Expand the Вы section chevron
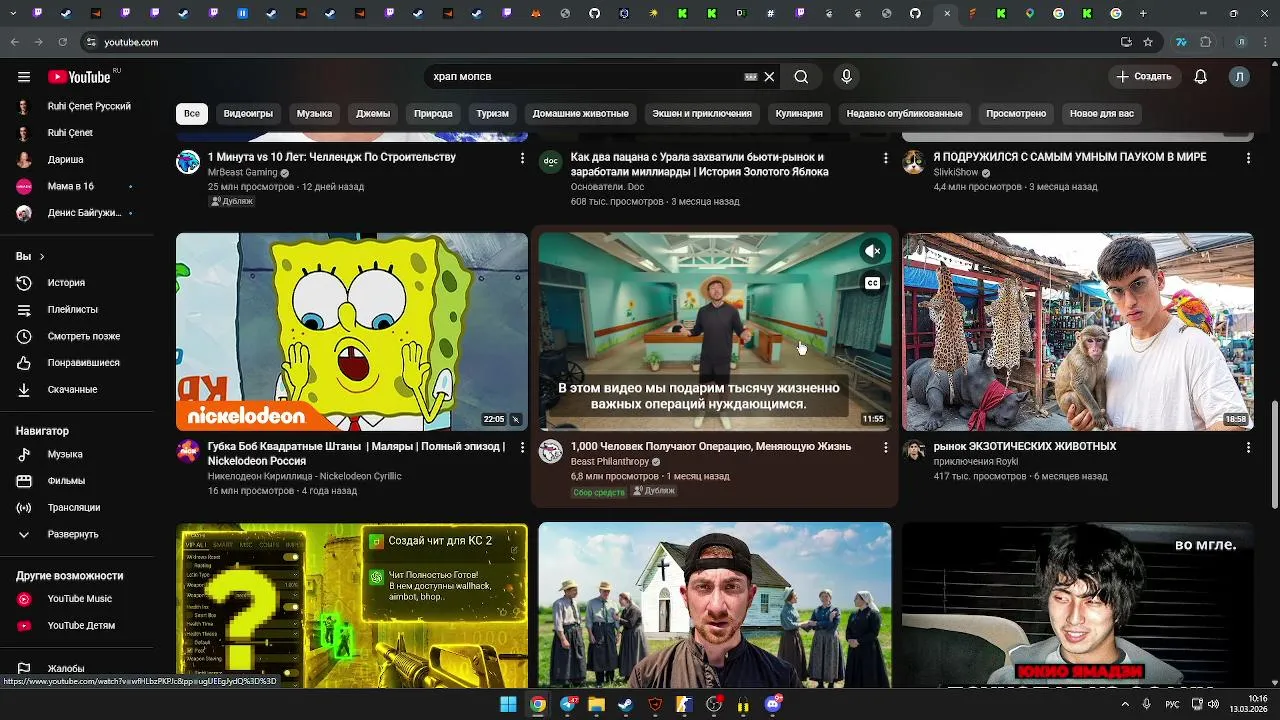This screenshot has height=720, width=1280. pyautogui.click(x=42, y=257)
